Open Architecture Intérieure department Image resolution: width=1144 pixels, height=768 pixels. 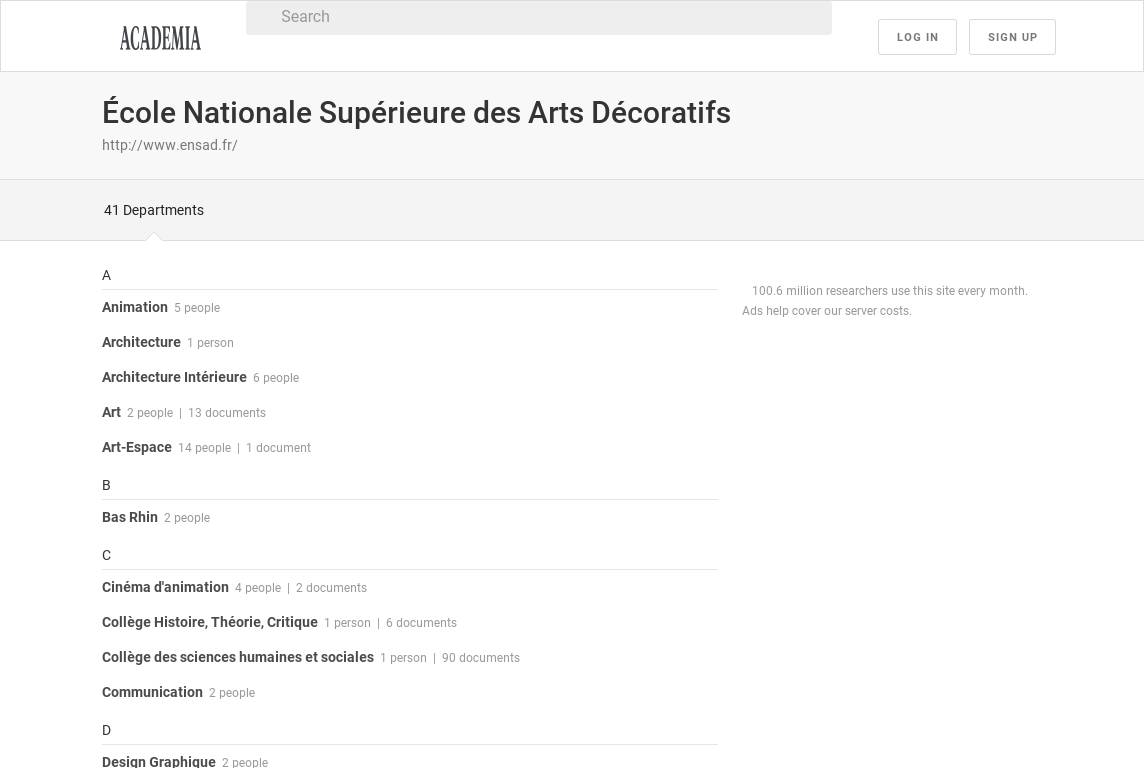tap(174, 377)
